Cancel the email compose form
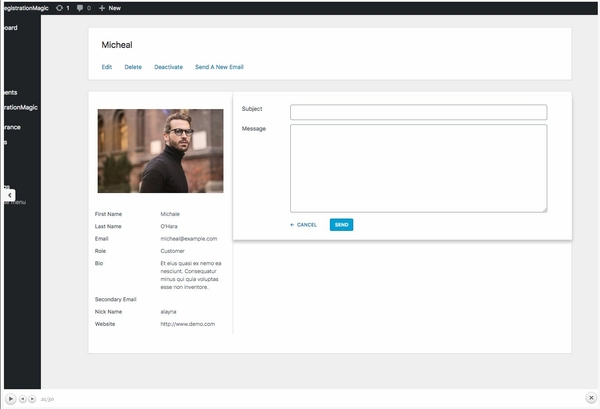Image resolution: width=600 pixels, height=409 pixels. [x=303, y=225]
